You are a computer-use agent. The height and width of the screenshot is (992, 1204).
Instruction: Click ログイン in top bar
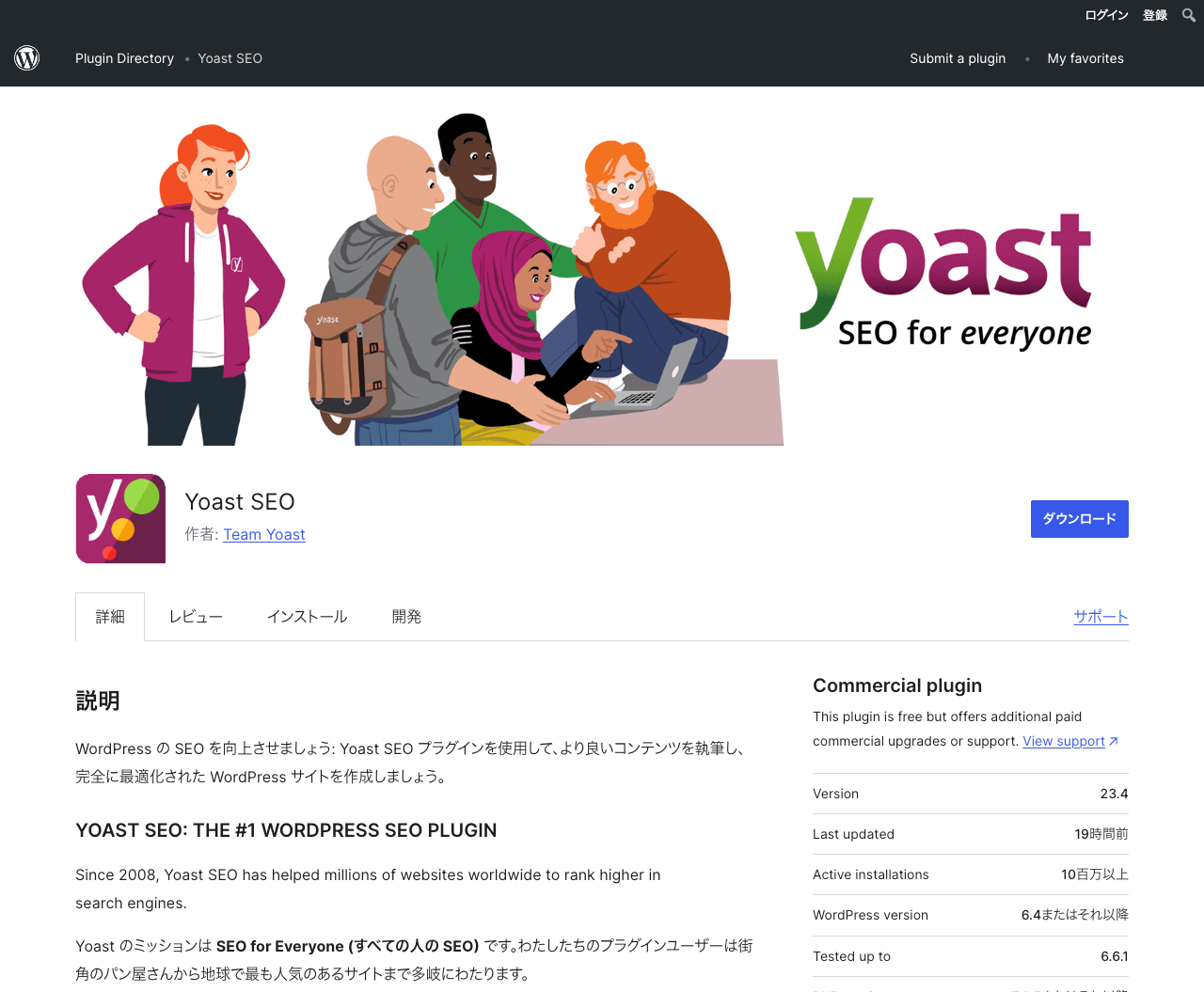(x=1106, y=15)
